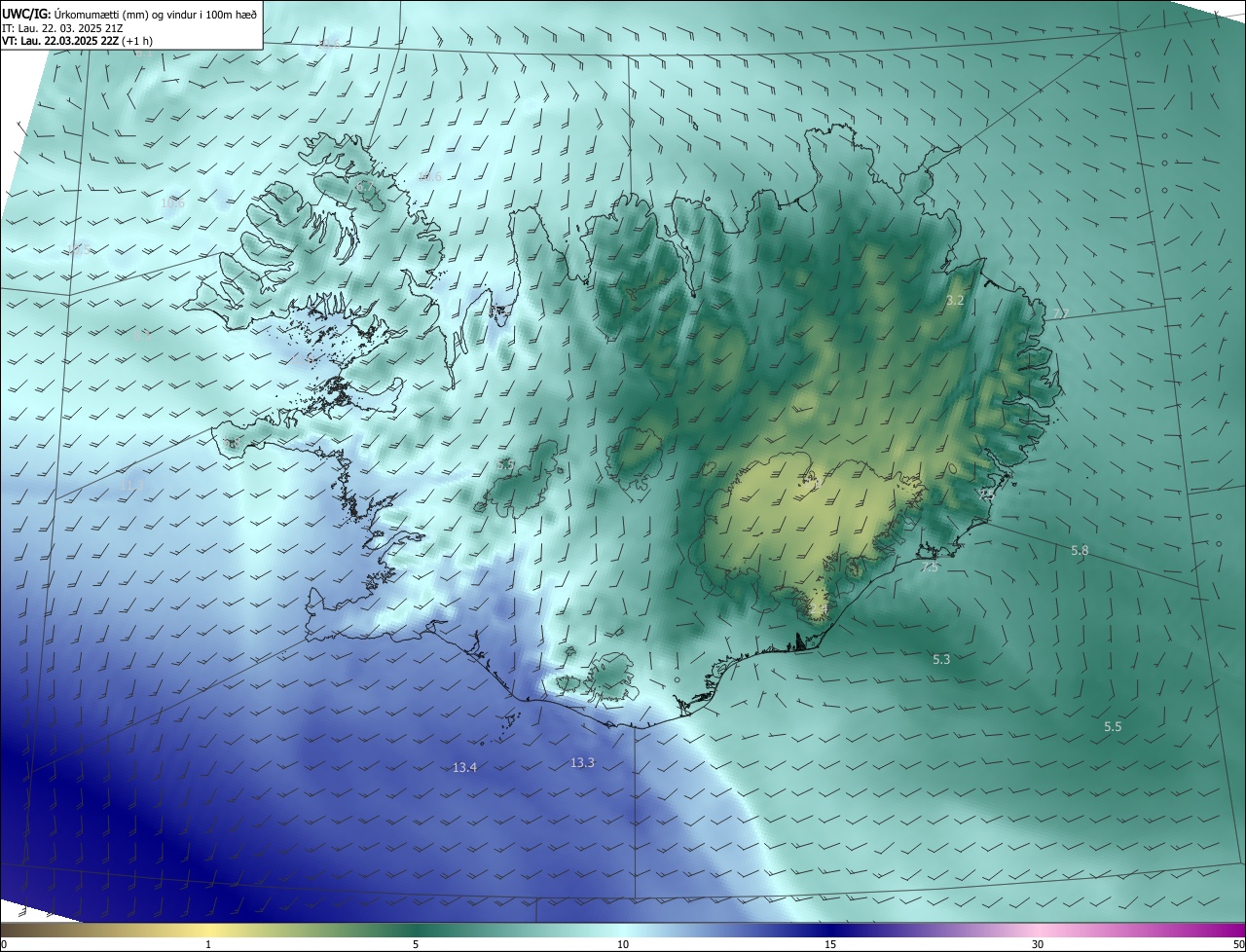Image resolution: width=1246 pixels, height=952 pixels.
Task: Click the colorbar tick label 1
Action: point(208,945)
